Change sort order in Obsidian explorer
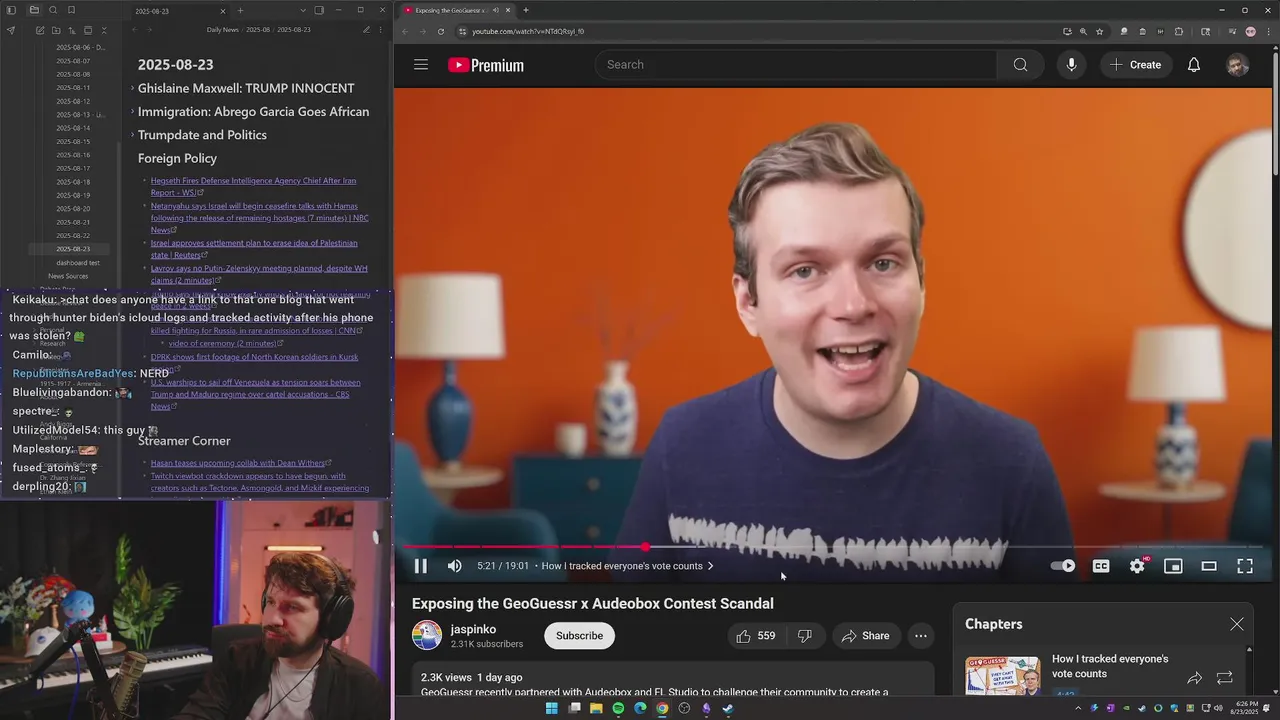The width and height of the screenshot is (1280, 720). tap(72, 30)
